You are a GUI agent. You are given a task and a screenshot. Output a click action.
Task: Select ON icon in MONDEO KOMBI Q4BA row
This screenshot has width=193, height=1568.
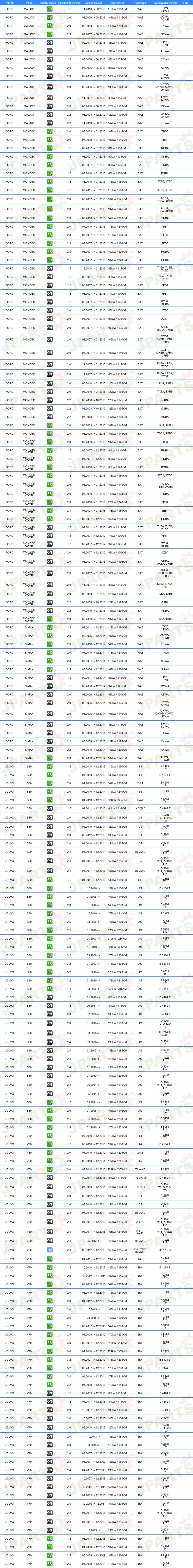50,603
